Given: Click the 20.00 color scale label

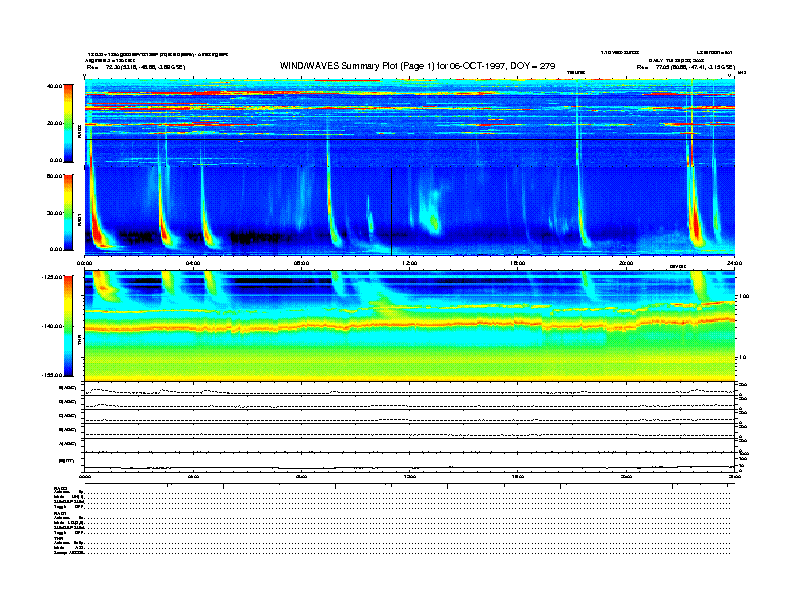Looking at the screenshot, I should pos(54,123).
